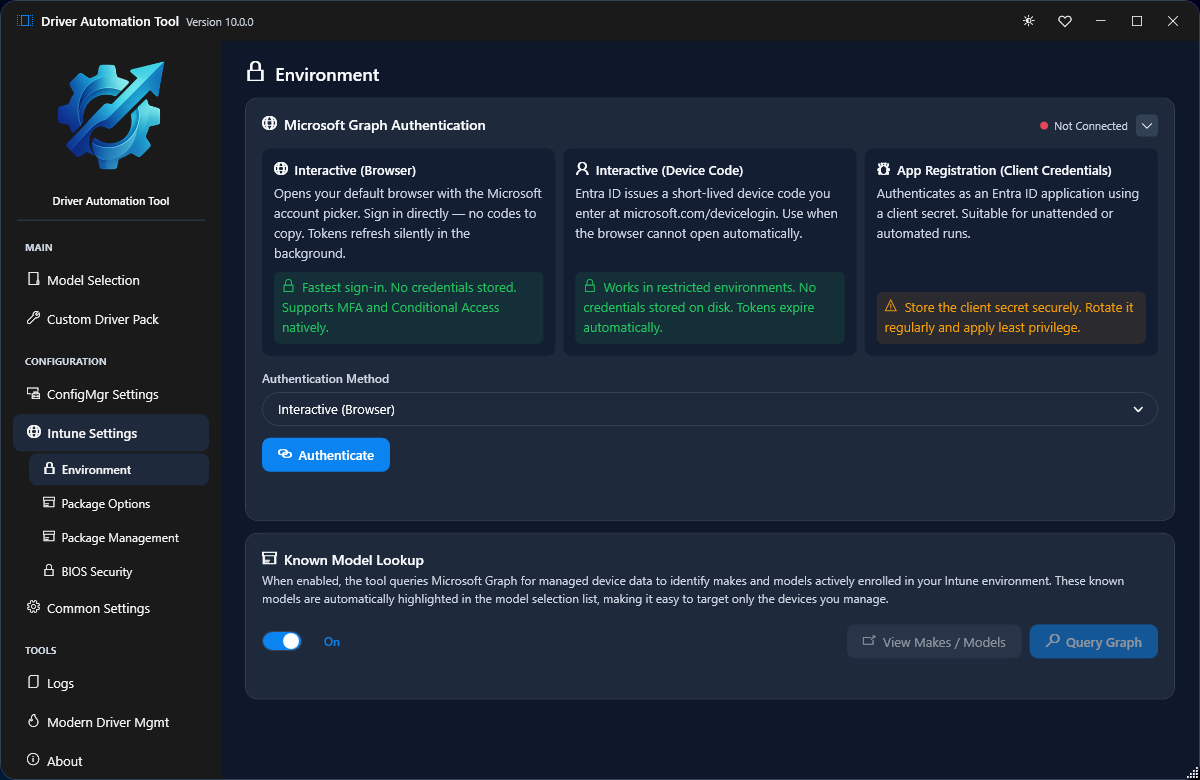Click the green lock in Fastest sign-in note

point(288,286)
